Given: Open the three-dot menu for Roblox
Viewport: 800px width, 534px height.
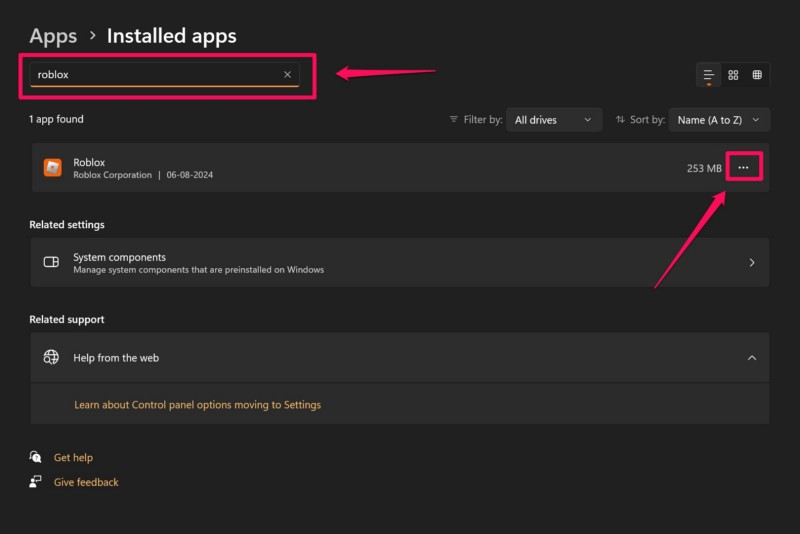Looking at the screenshot, I should pyautogui.click(x=743, y=168).
